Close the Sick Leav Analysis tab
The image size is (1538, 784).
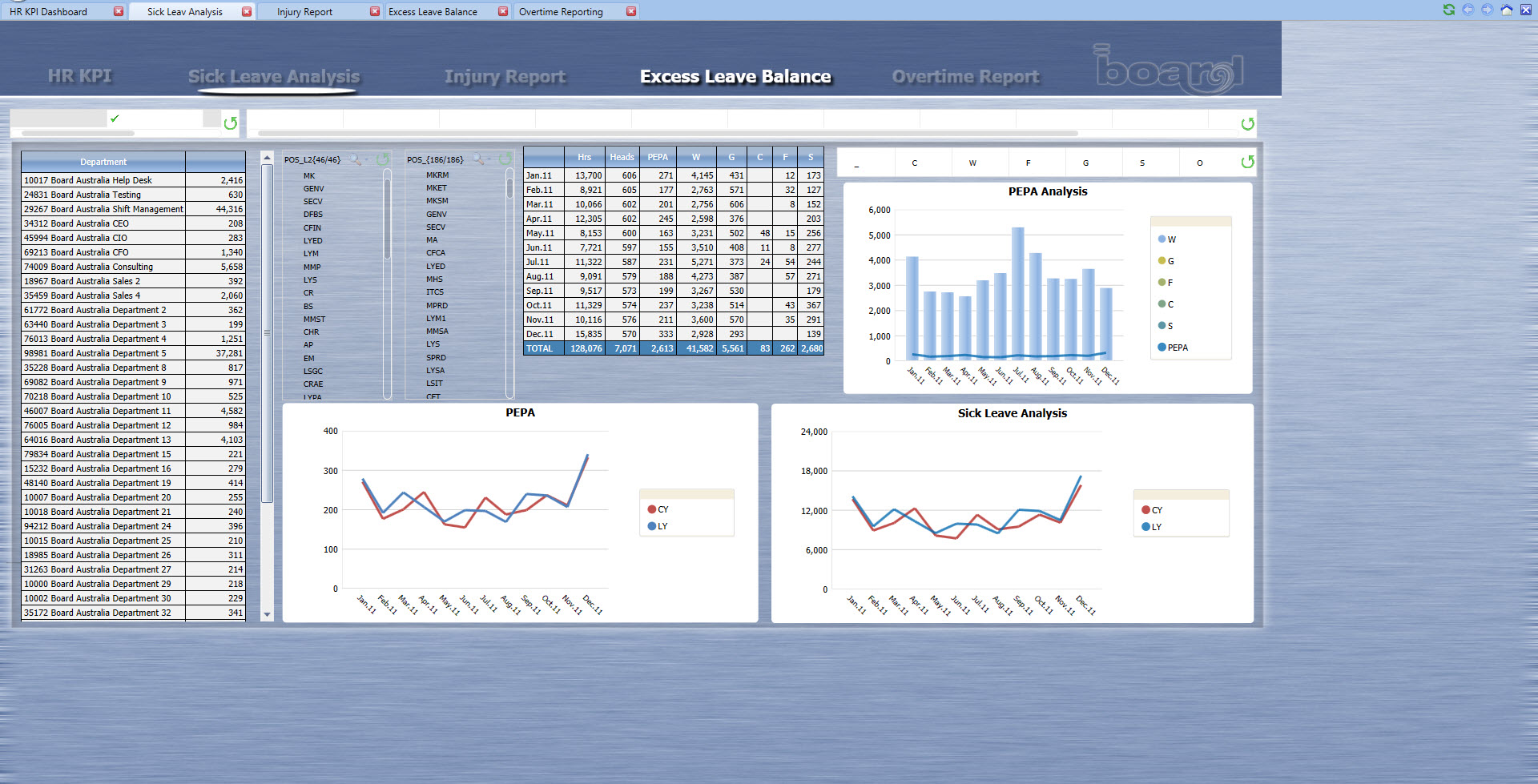(x=247, y=11)
